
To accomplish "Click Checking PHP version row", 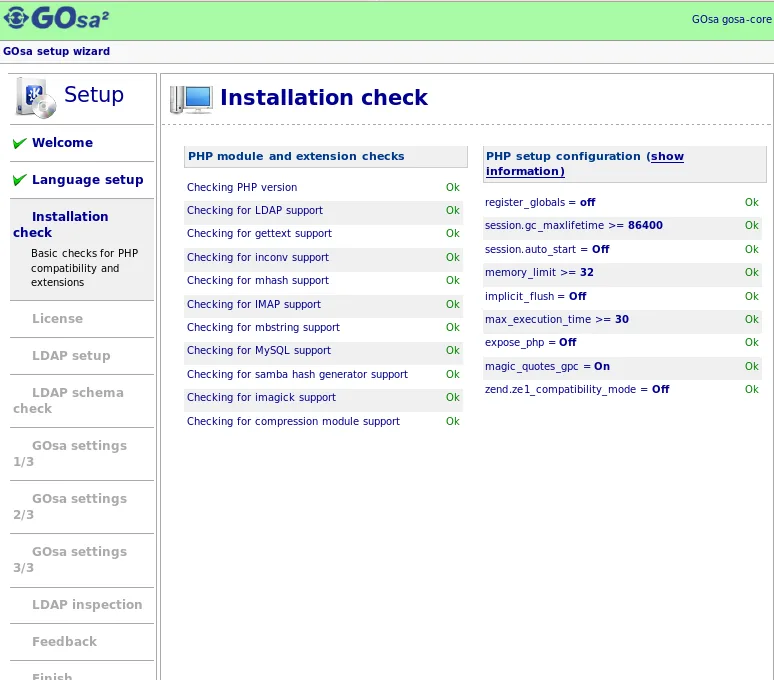I will [x=323, y=188].
